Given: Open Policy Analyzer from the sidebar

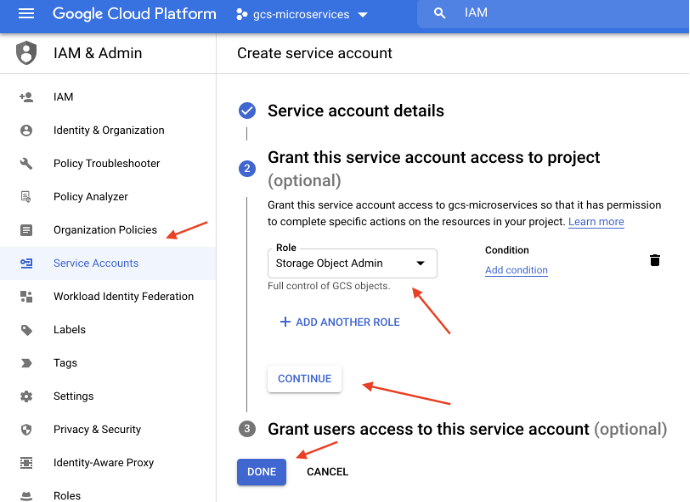Looking at the screenshot, I should tap(90, 197).
